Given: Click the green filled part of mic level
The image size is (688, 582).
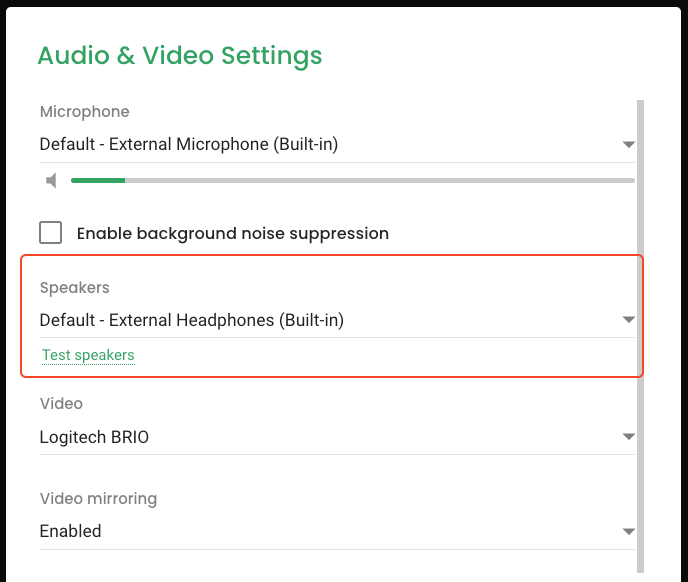Looking at the screenshot, I should (97, 181).
